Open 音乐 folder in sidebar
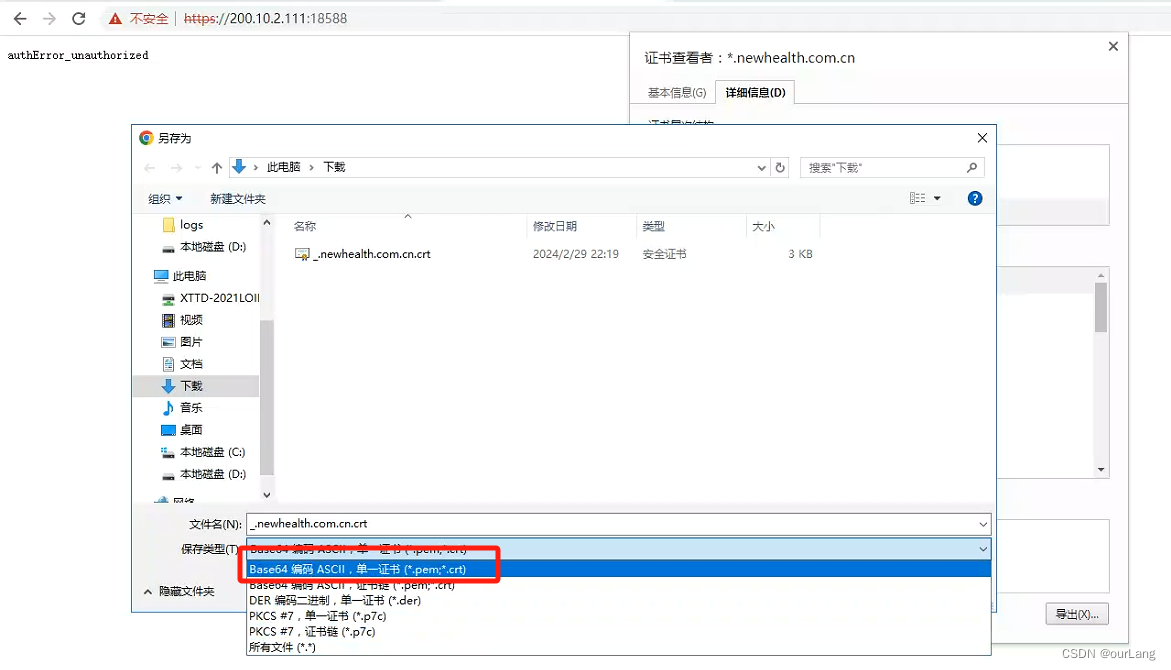This screenshot has width=1171, height=670. [182, 408]
